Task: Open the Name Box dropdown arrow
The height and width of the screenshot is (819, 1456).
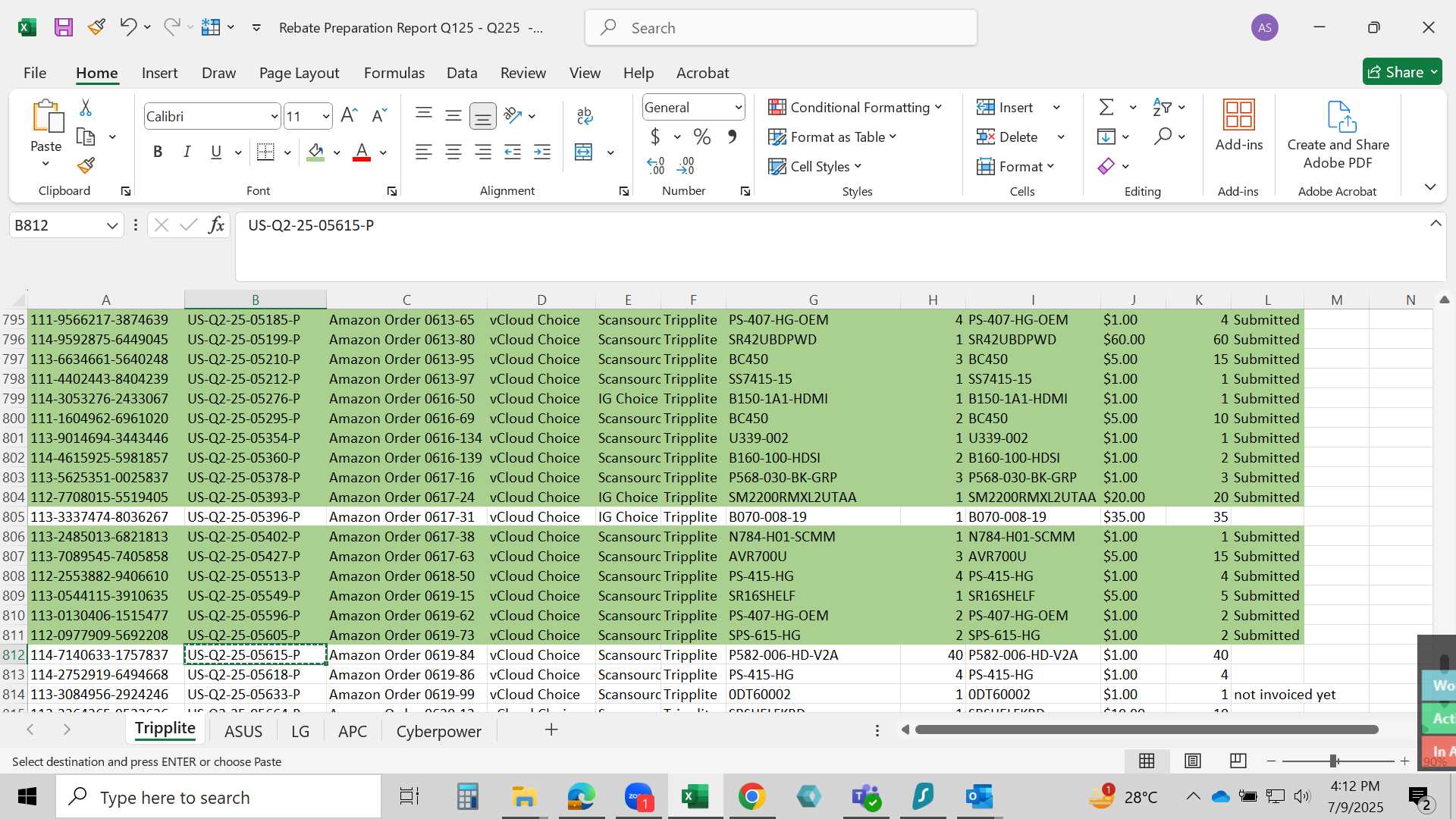Action: [x=112, y=225]
